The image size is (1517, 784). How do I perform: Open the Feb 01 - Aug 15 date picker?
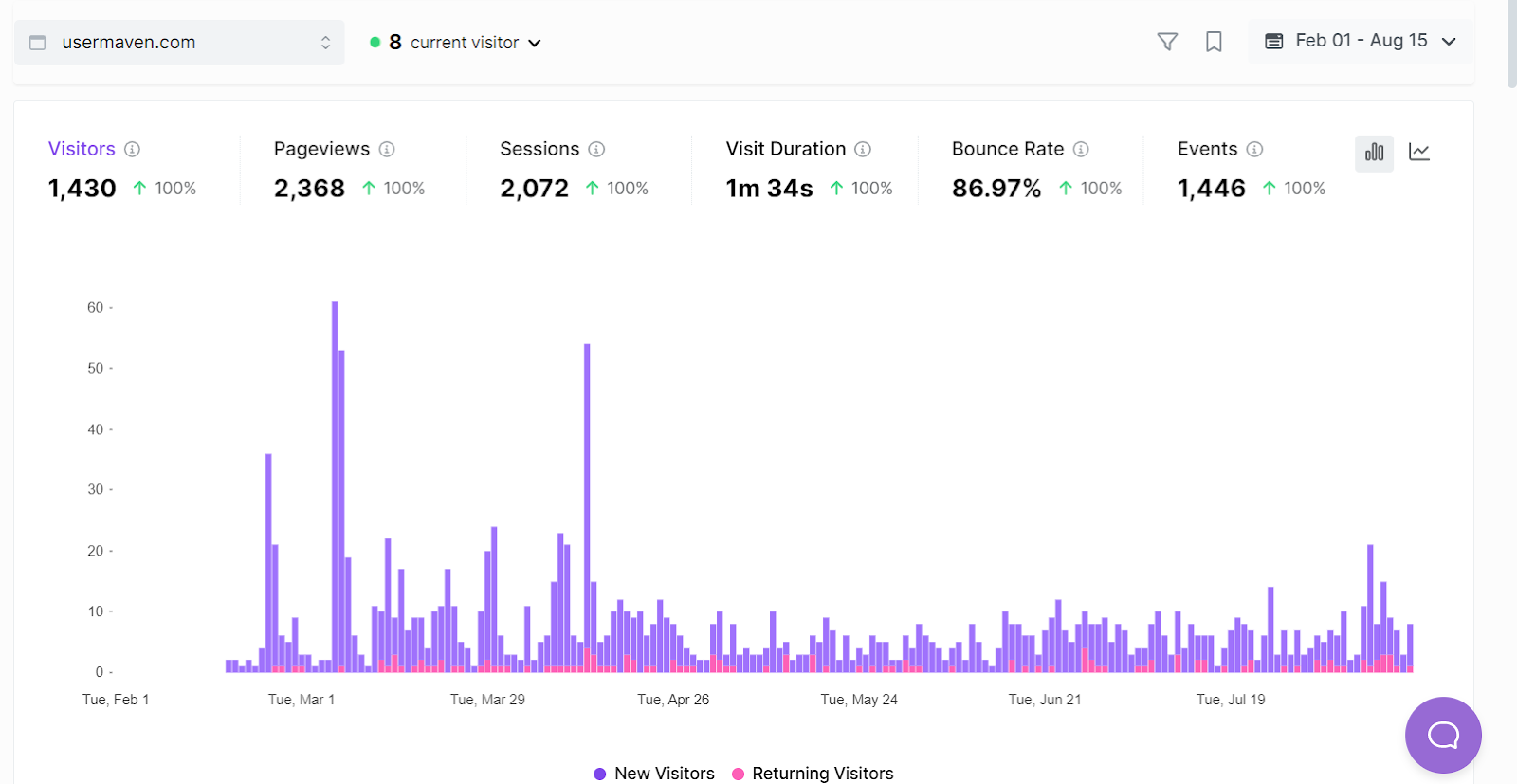(x=1360, y=41)
